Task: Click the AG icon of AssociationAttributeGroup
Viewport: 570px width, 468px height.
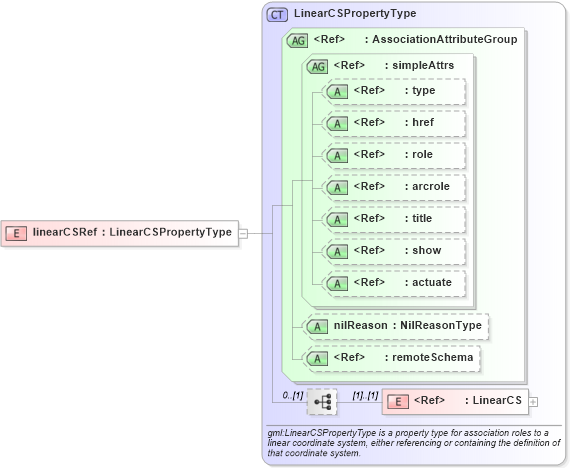Action: point(297,40)
